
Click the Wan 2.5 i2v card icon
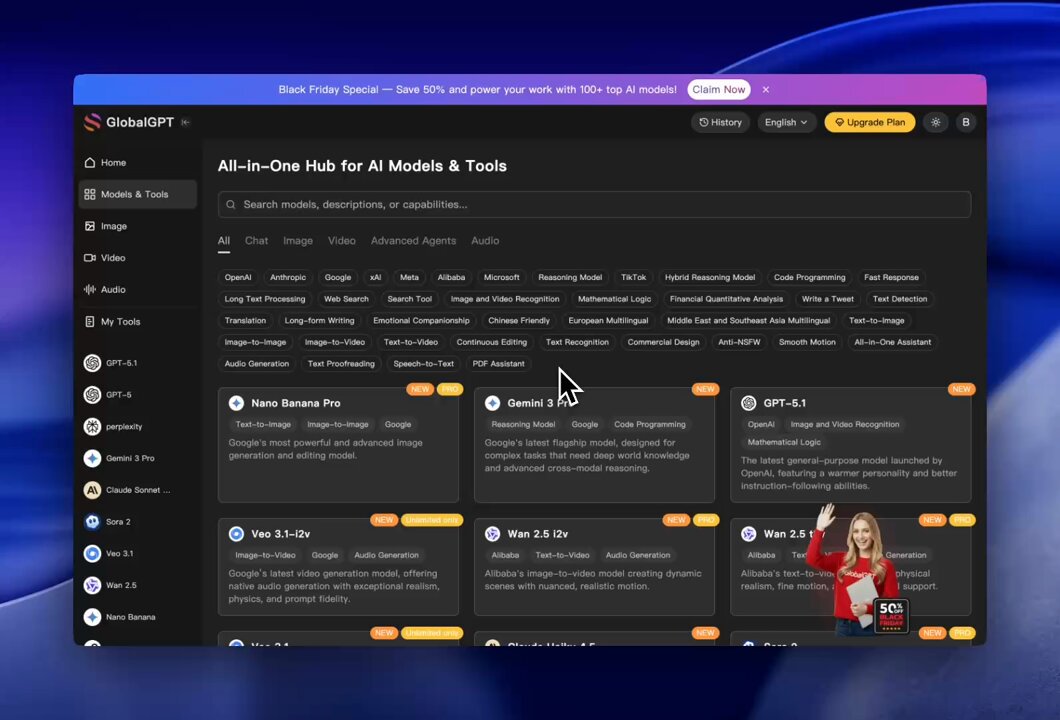point(492,534)
